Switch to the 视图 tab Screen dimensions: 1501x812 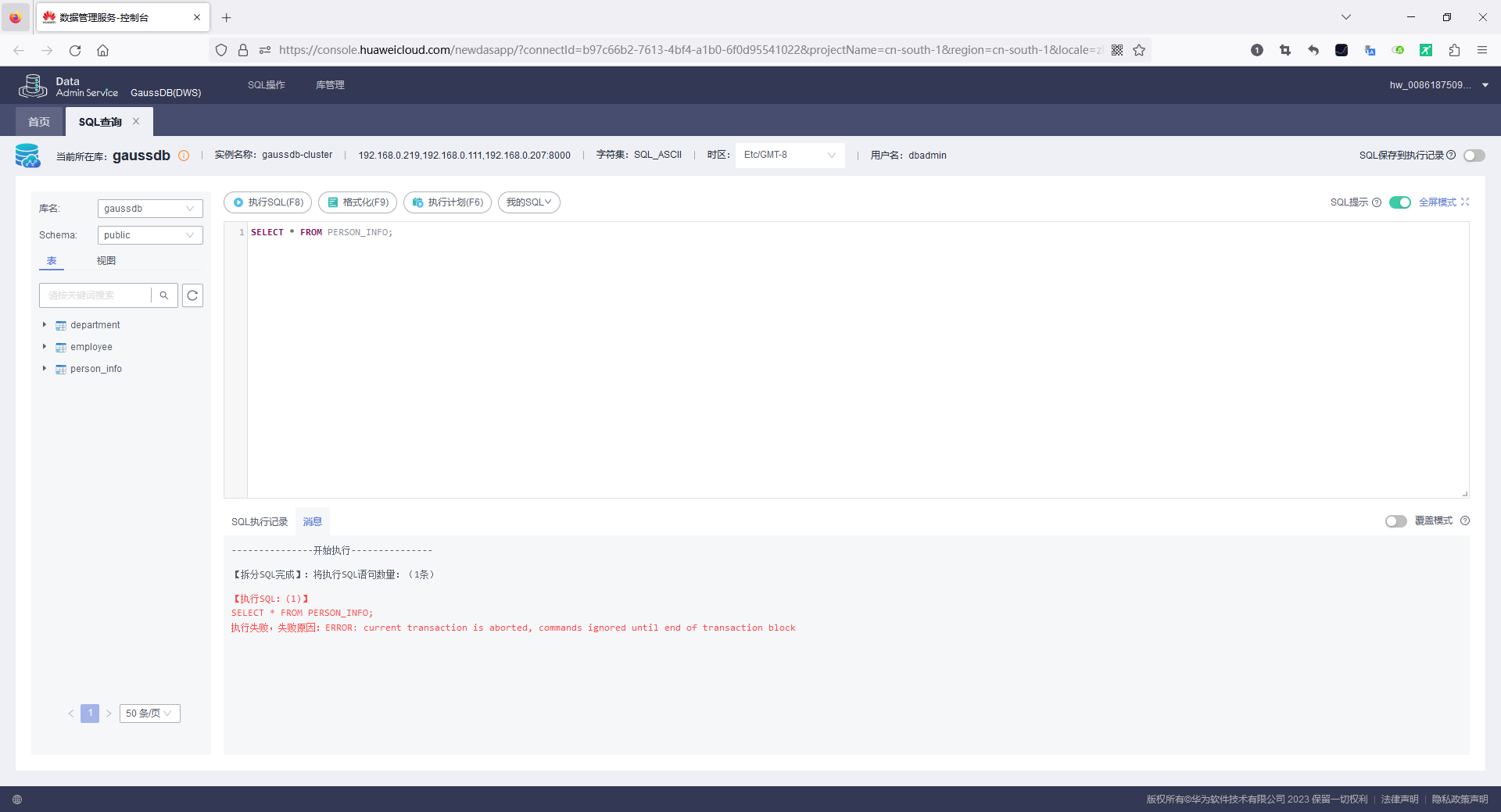pos(106,261)
